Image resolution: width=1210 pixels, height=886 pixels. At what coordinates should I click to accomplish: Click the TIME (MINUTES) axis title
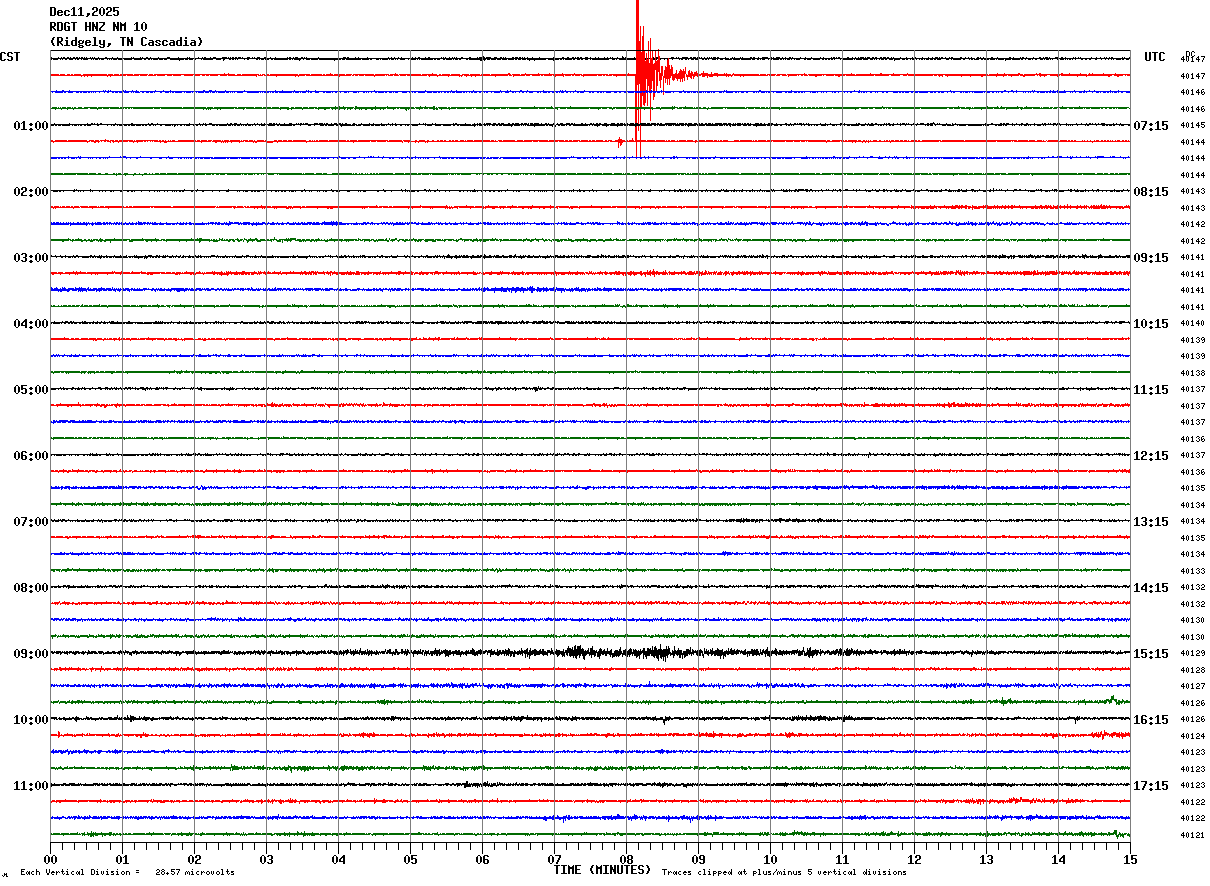[x=602, y=870]
